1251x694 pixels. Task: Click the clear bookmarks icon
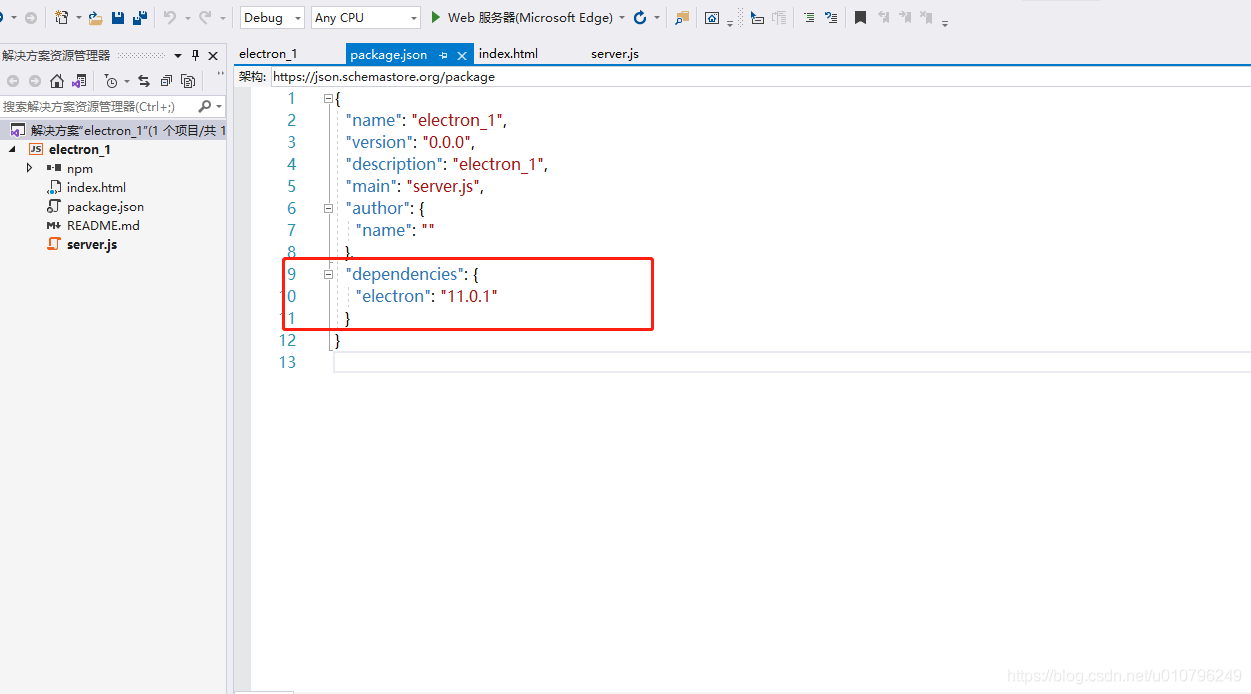[x=927, y=17]
